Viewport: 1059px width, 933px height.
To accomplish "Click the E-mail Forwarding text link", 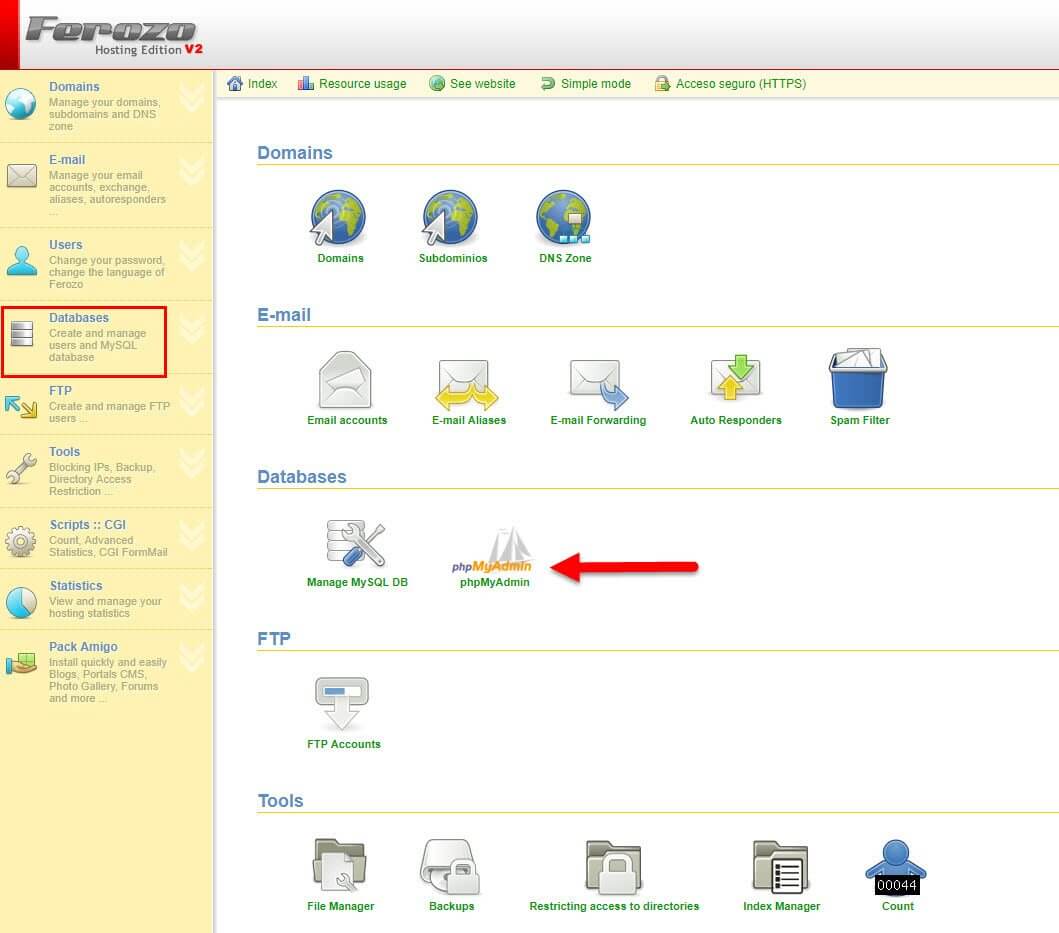I will coord(598,420).
